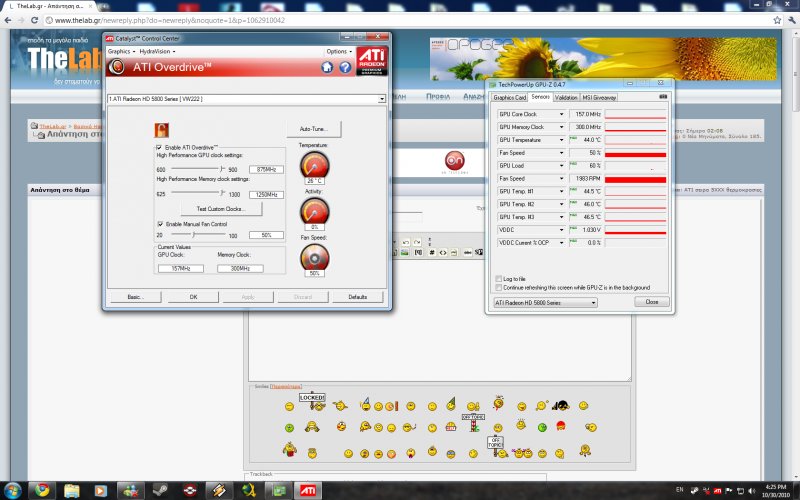Switch to GPU-Z Validation tab
This screenshot has height=500, width=800.
[x=566, y=97]
